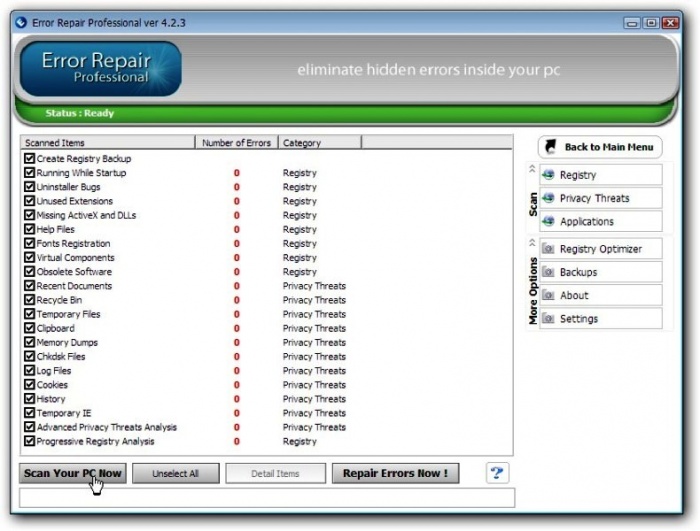Collapse the More Options section chevron
This screenshot has height=531, width=700.
pos(532,243)
